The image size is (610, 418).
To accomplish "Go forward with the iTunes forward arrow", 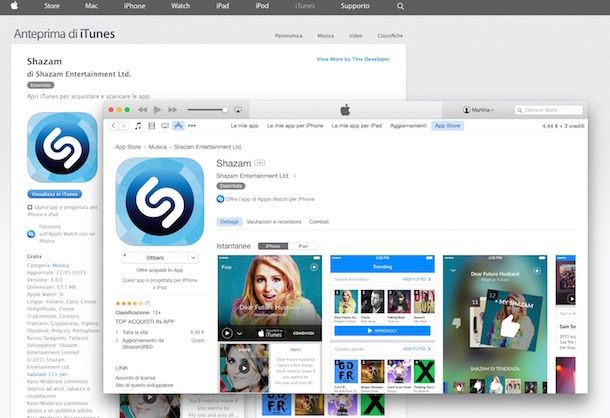I will [123, 126].
